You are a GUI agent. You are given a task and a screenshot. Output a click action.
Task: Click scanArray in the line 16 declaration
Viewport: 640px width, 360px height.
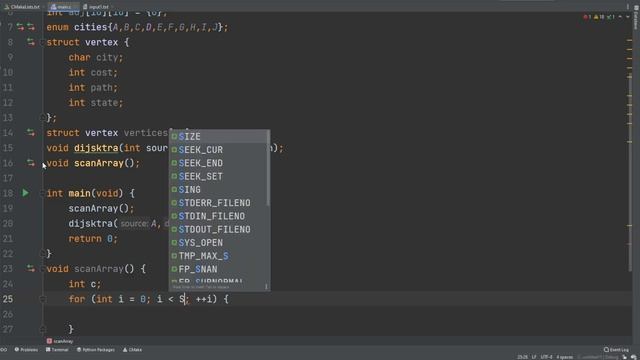coord(99,163)
